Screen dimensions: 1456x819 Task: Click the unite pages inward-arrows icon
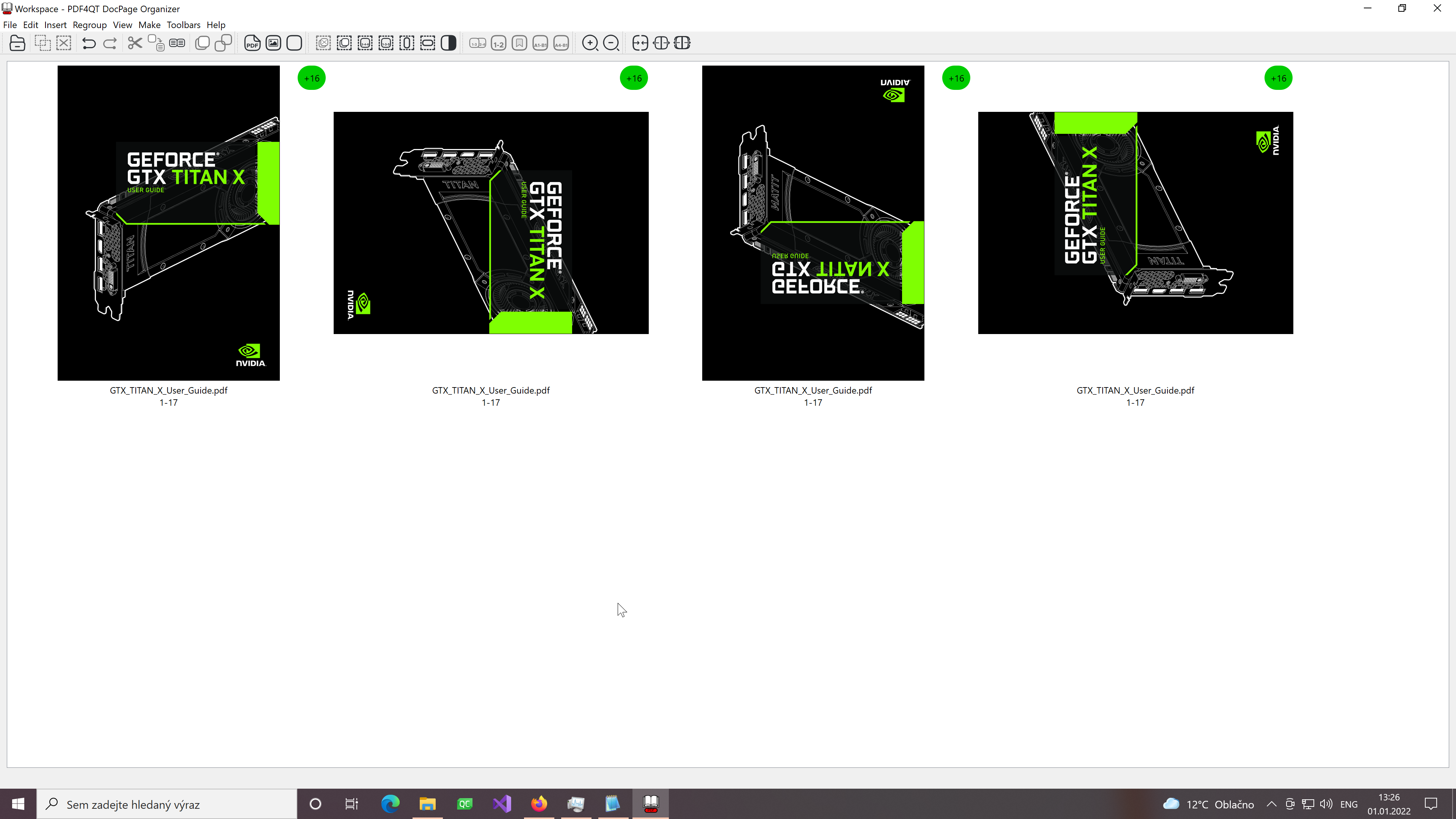coord(640,43)
